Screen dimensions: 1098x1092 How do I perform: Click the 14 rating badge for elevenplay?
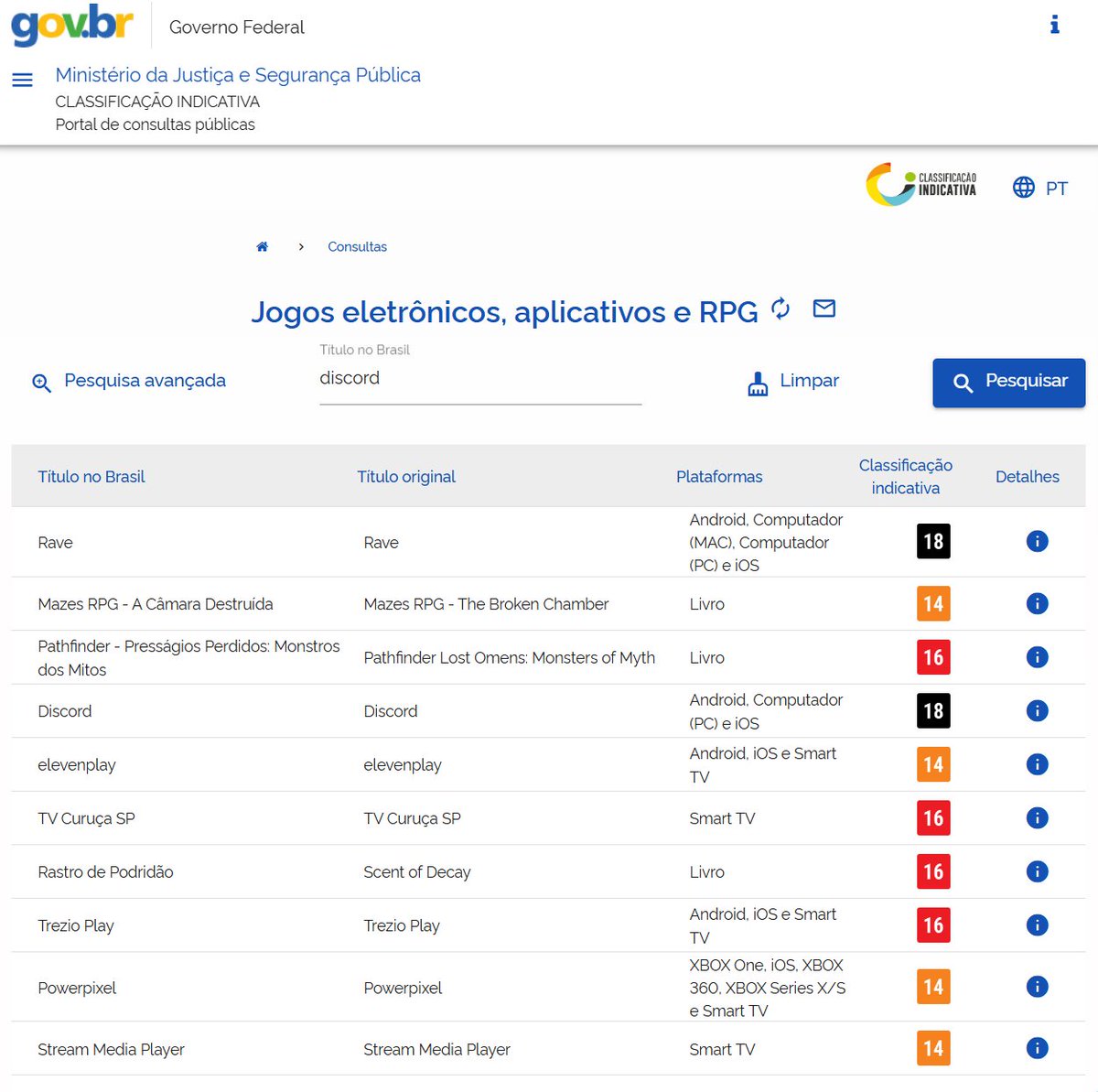coord(933,764)
